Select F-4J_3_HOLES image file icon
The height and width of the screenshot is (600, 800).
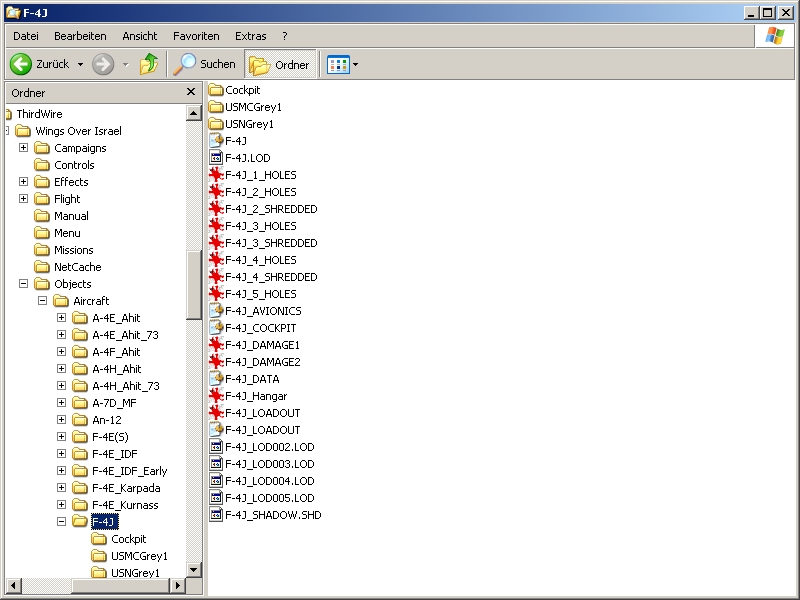216,226
